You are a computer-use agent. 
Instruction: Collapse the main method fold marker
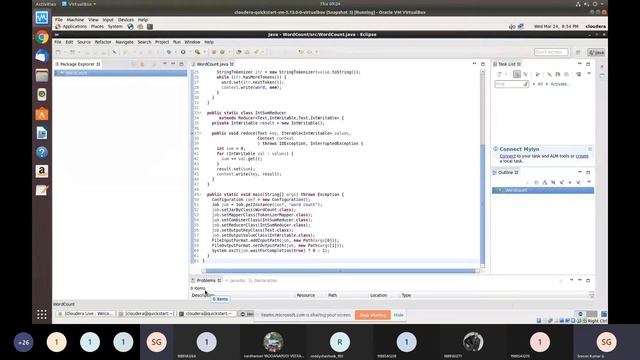(200, 194)
